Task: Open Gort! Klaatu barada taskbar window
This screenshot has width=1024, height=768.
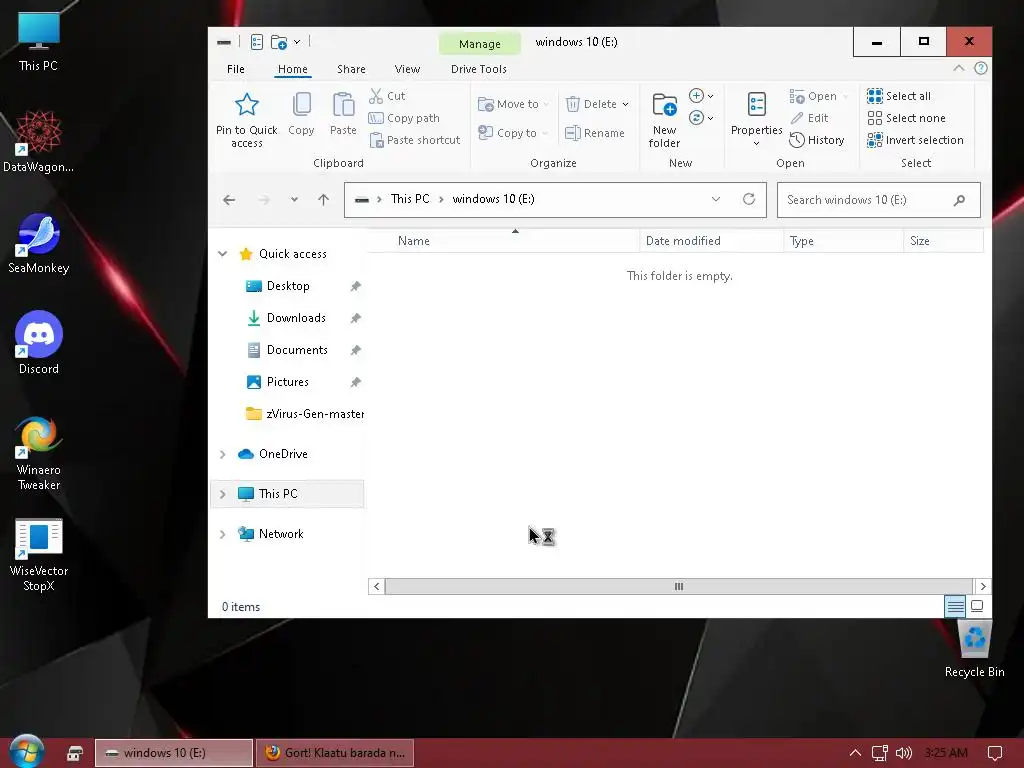Action: point(335,753)
